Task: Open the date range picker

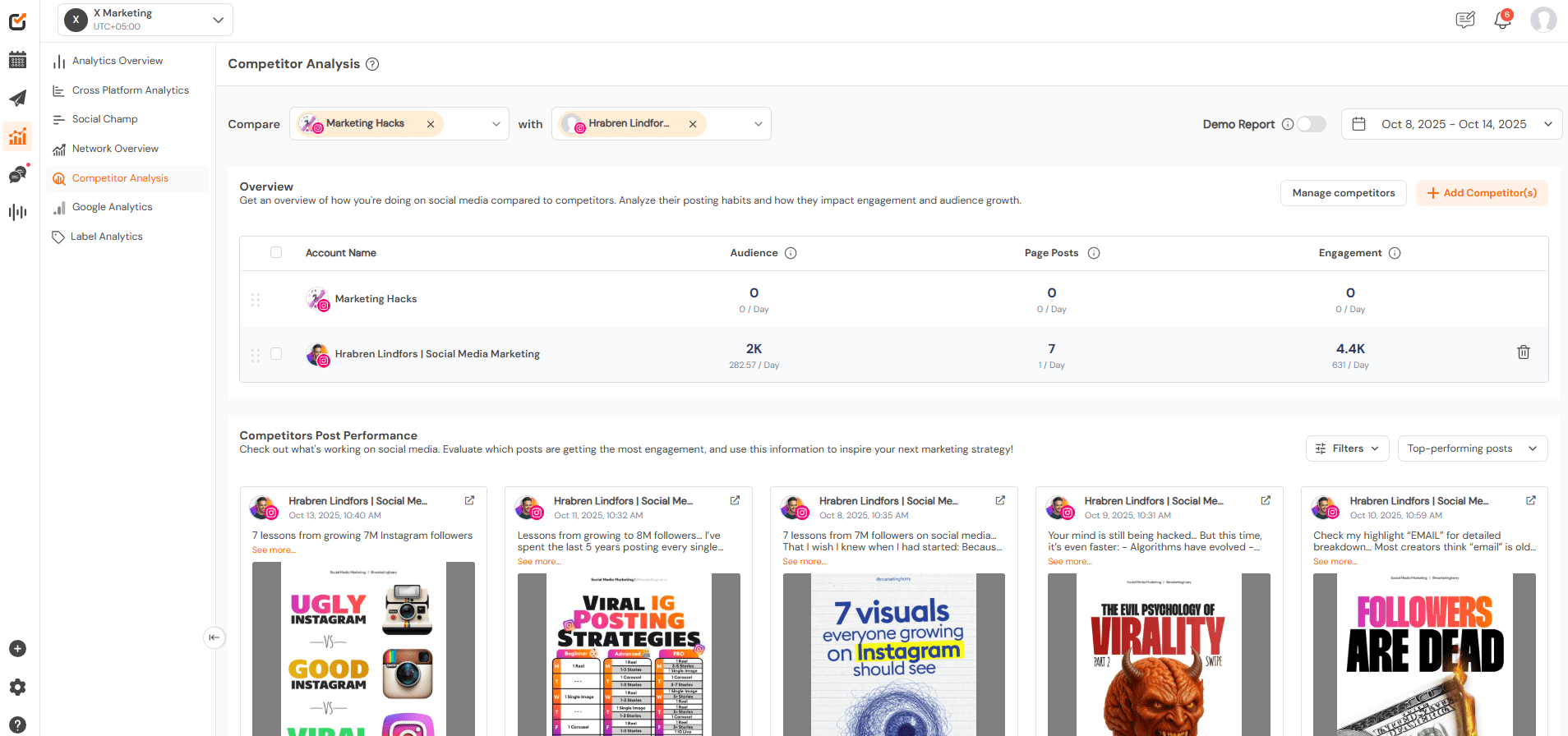Action: pyautogui.click(x=1452, y=124)
